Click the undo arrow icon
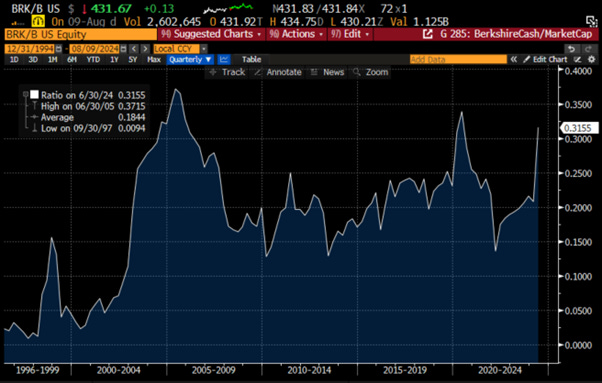 (571, 49)
